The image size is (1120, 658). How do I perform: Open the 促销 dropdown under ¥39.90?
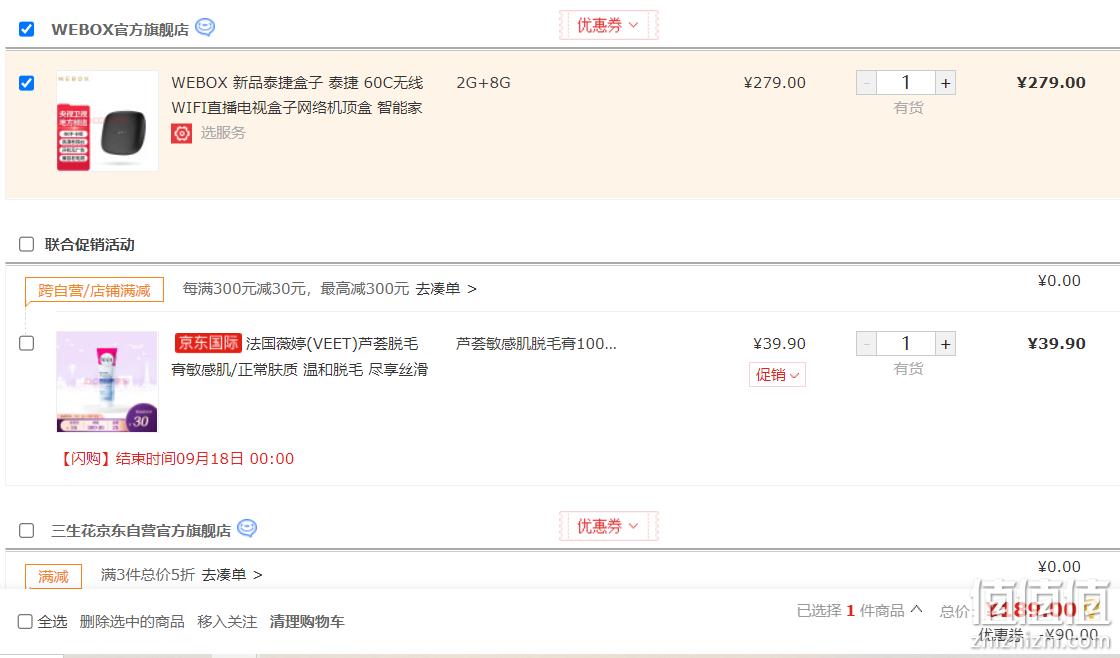pyautogui.click(x=777, y=374)
